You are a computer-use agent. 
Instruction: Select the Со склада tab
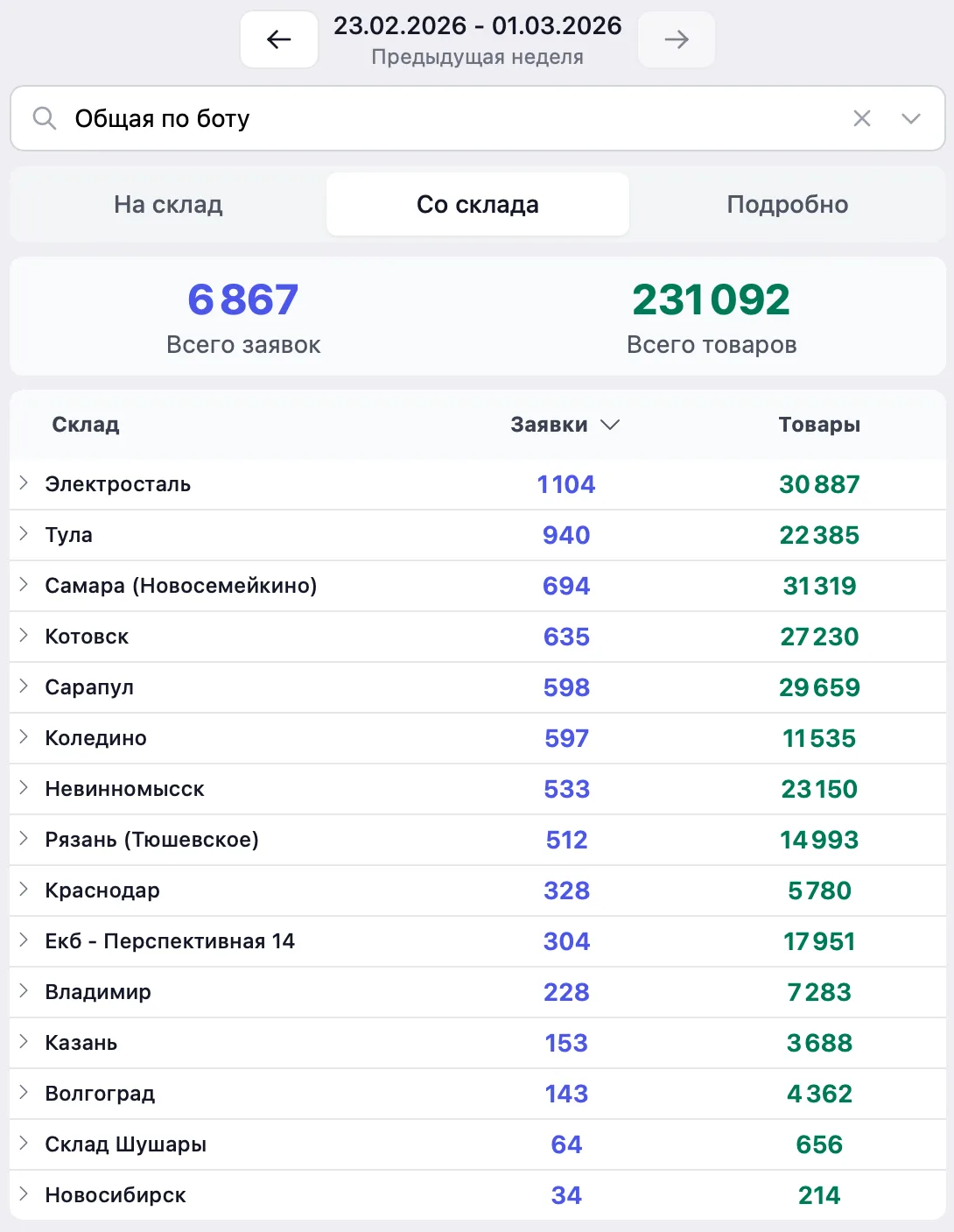(477, 205)
